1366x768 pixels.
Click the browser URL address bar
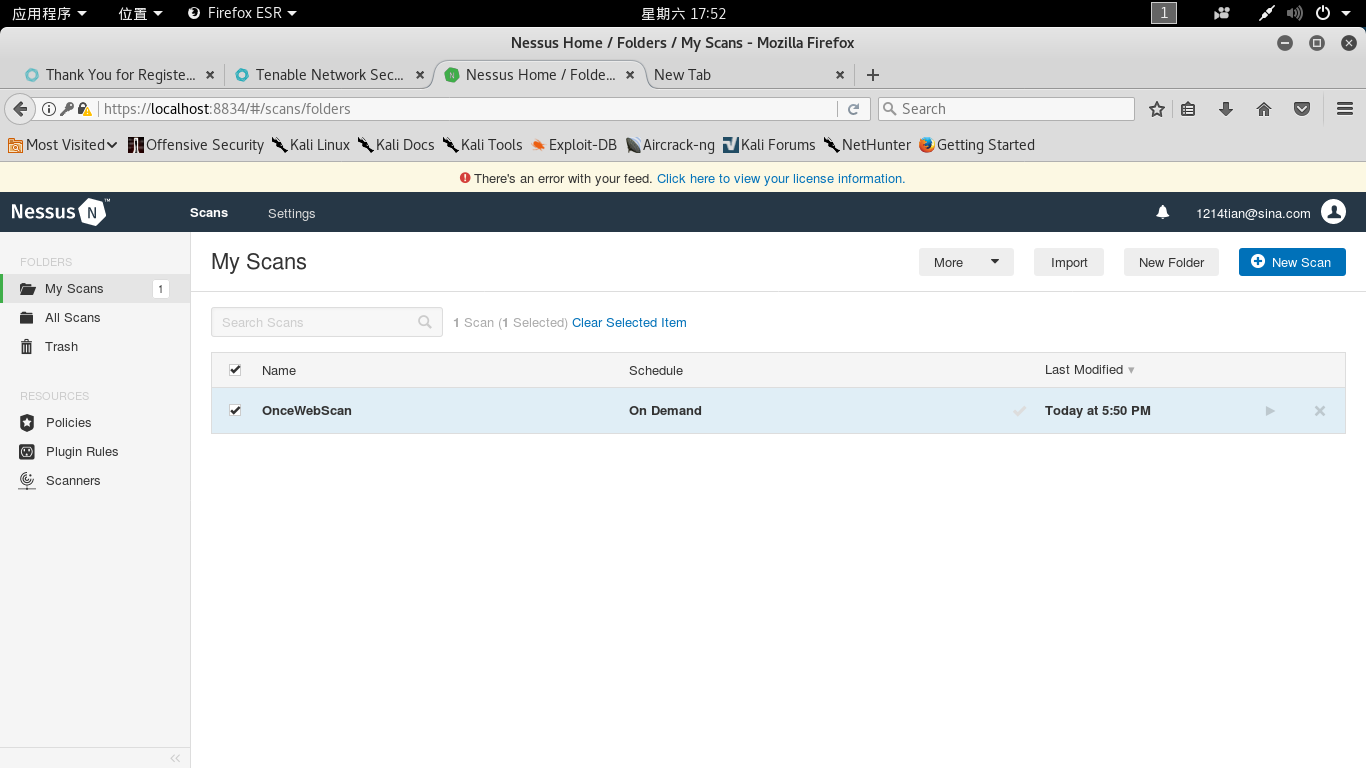coord(468,109)
